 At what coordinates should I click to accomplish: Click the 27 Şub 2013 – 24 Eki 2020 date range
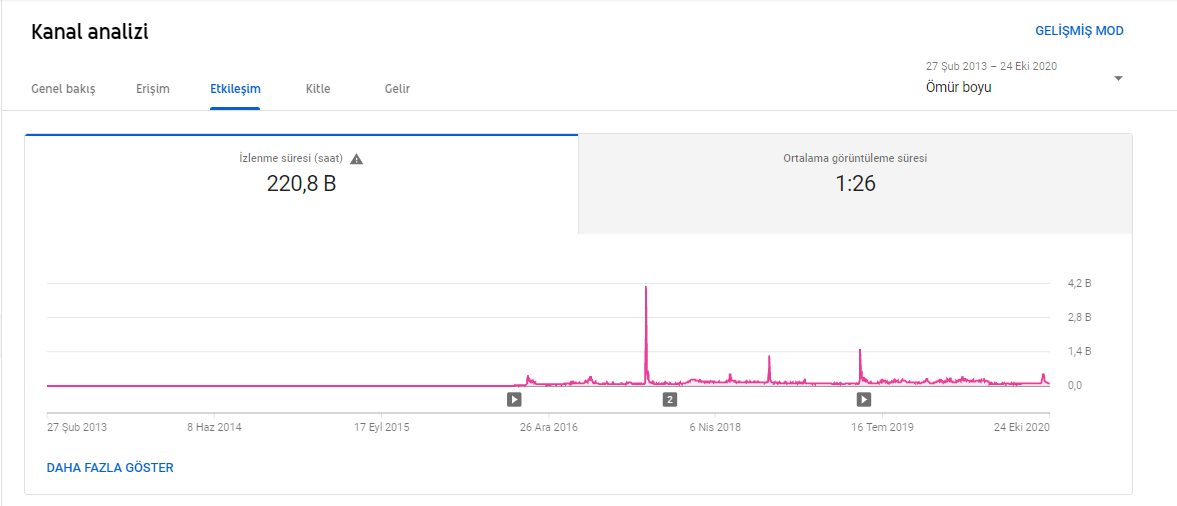[x=991, y=66]
